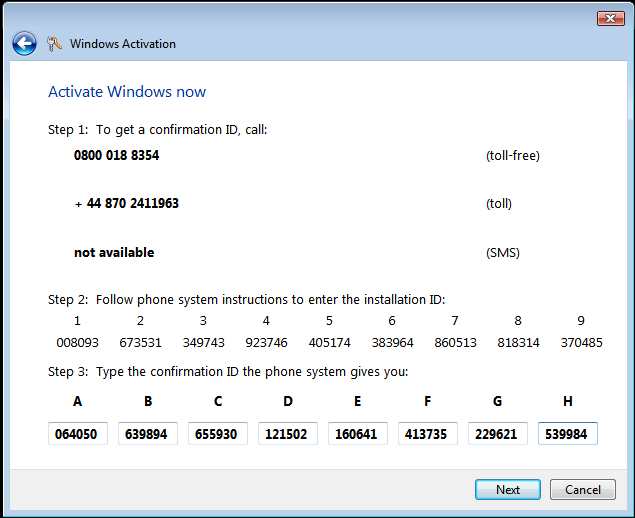The width and height of the screenshot is (635, 518).
Task: Select field E containing 160641
Action: 358,434
